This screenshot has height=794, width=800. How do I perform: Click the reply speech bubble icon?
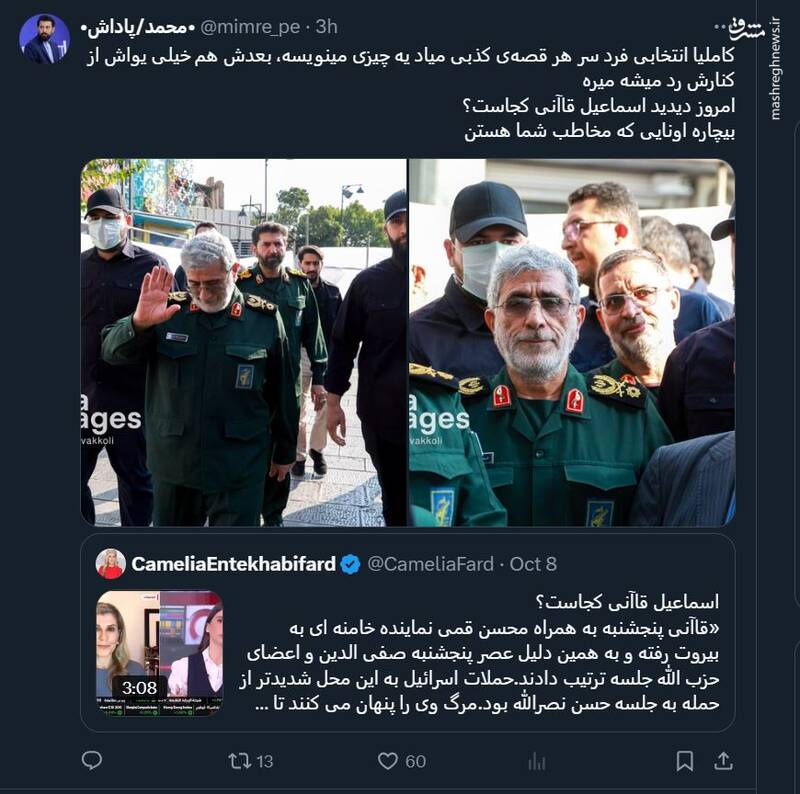(92, 760)
